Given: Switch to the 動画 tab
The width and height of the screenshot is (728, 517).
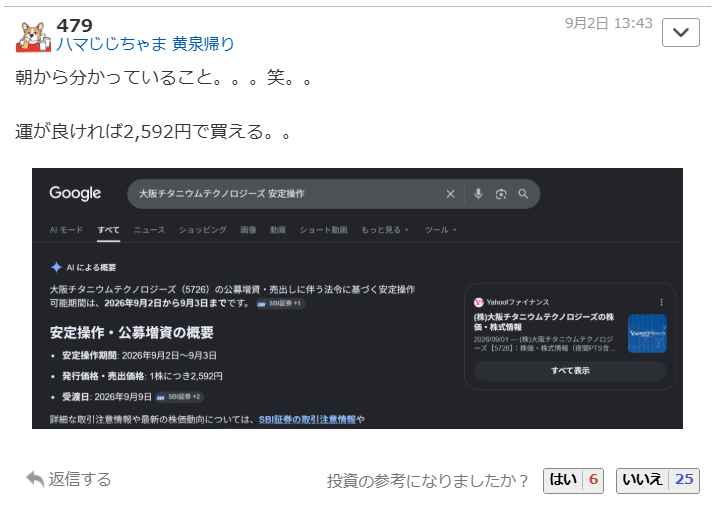Looking at the screenshot, I should click(278, 230).
